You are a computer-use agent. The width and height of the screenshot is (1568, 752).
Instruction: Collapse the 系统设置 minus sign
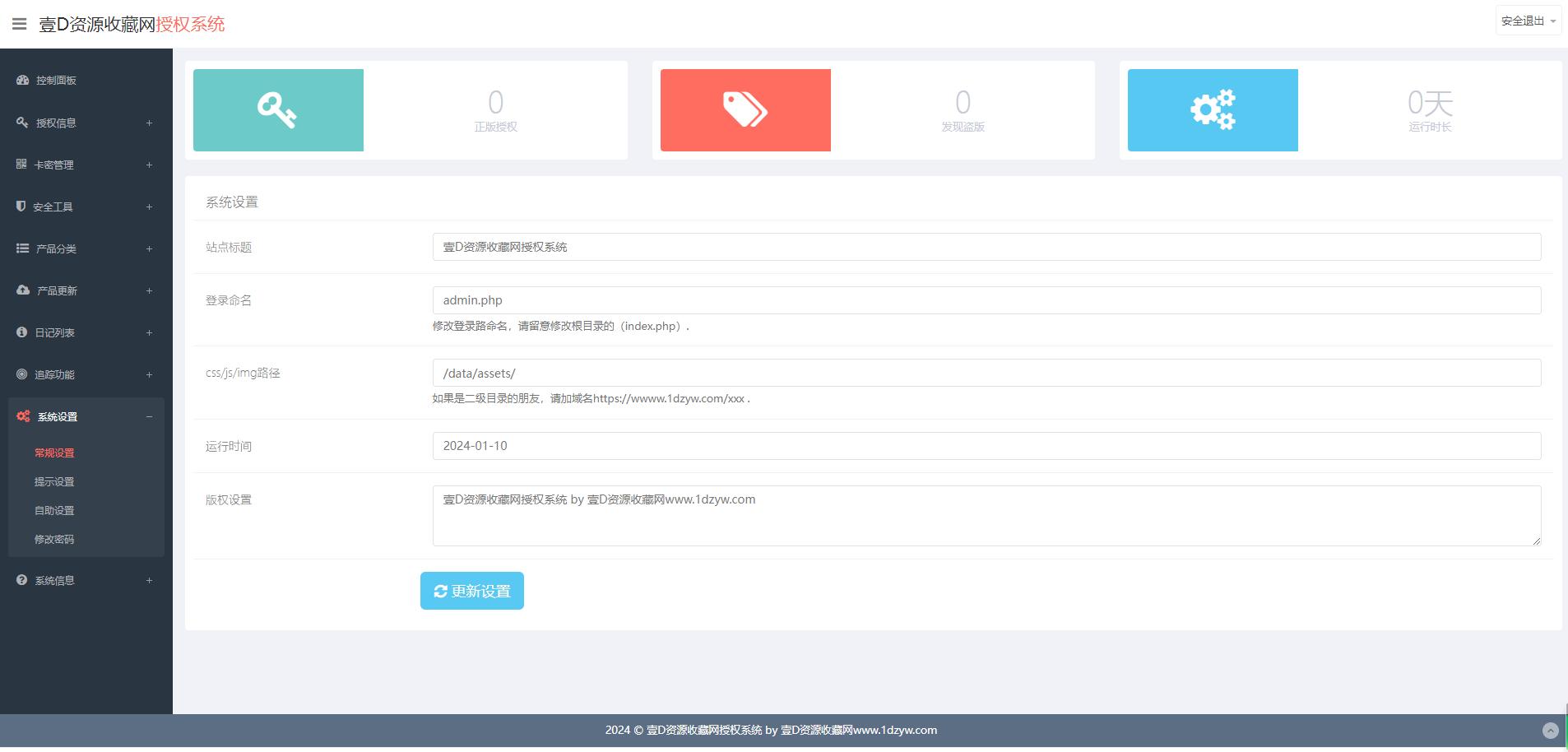149,416
